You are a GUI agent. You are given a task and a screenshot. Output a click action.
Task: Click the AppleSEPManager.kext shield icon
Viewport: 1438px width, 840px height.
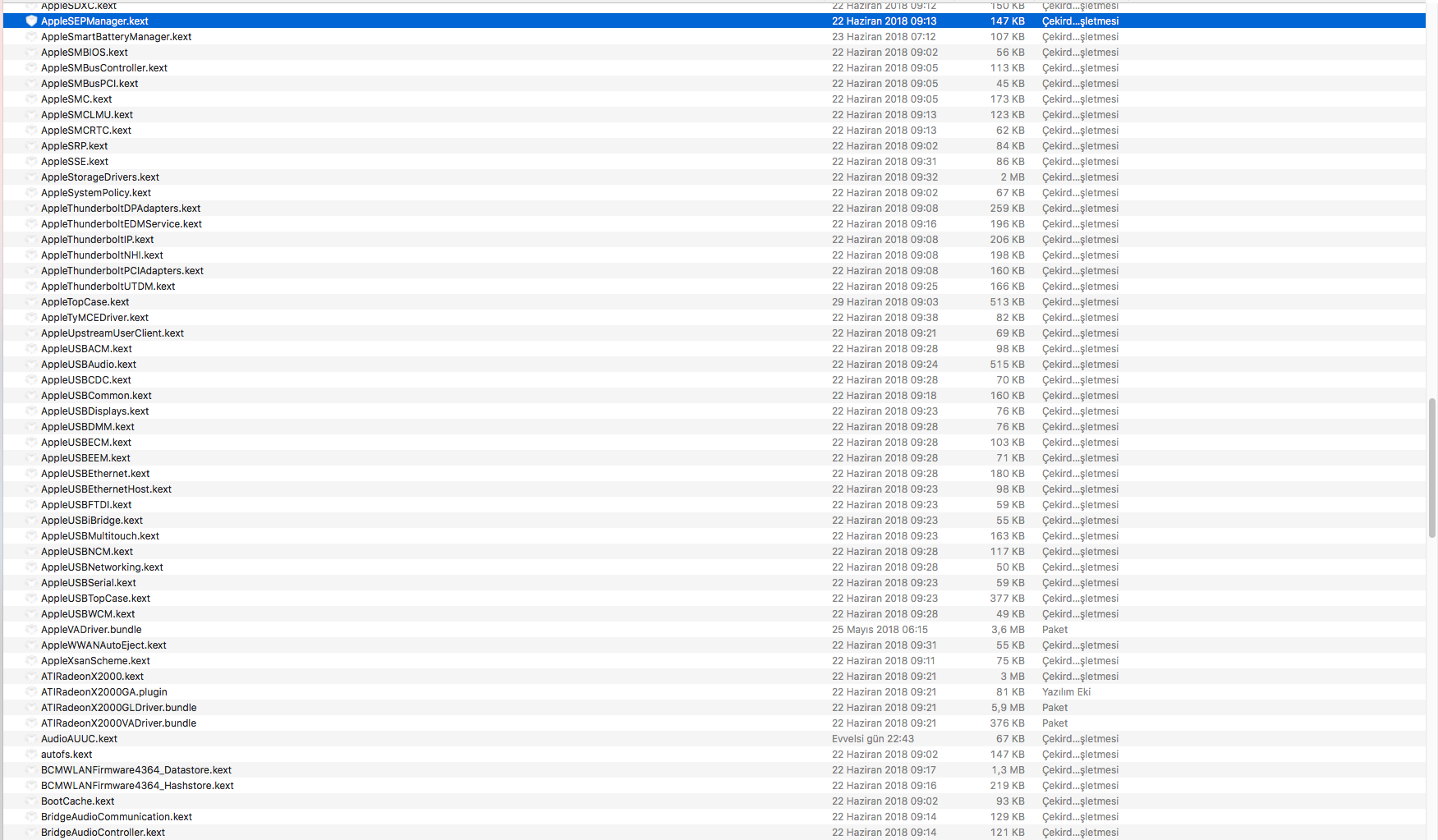click(31, 21)
